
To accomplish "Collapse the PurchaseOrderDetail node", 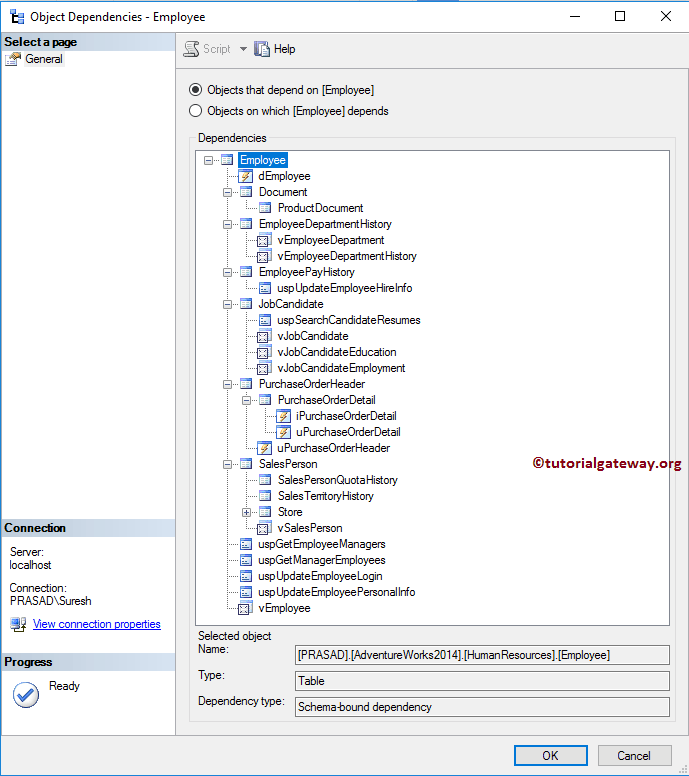I will [246, 400].
